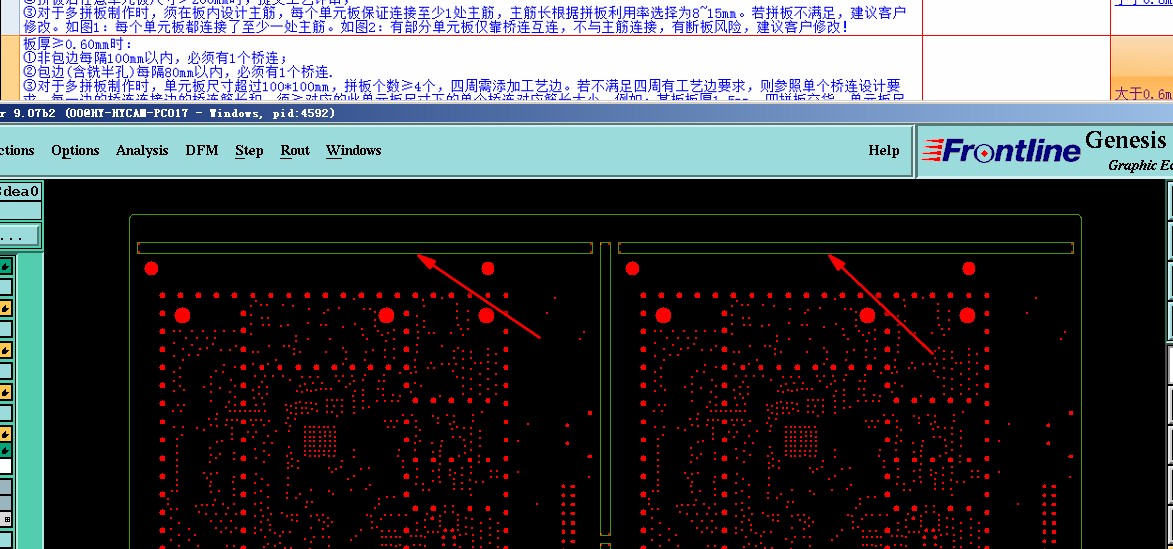Image resolution: width=1173 pixels, height=549 pixels.
Task: Open the Rout menu
Action: [x=295, y=150]
